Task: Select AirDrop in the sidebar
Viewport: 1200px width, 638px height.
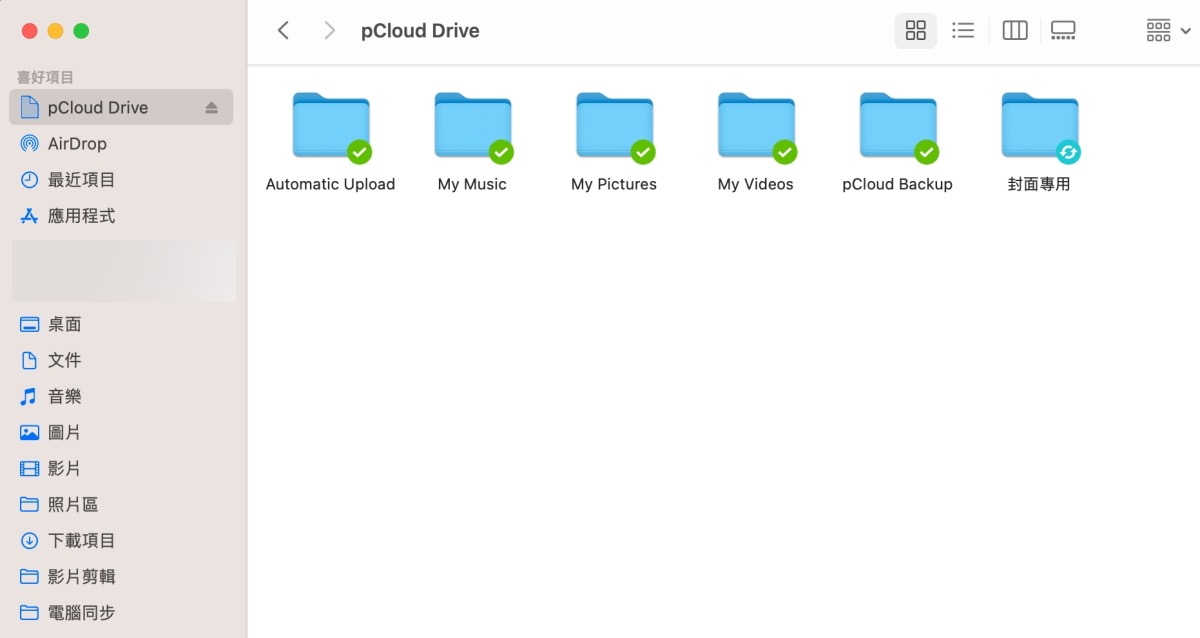Action: tap(77, 144)
